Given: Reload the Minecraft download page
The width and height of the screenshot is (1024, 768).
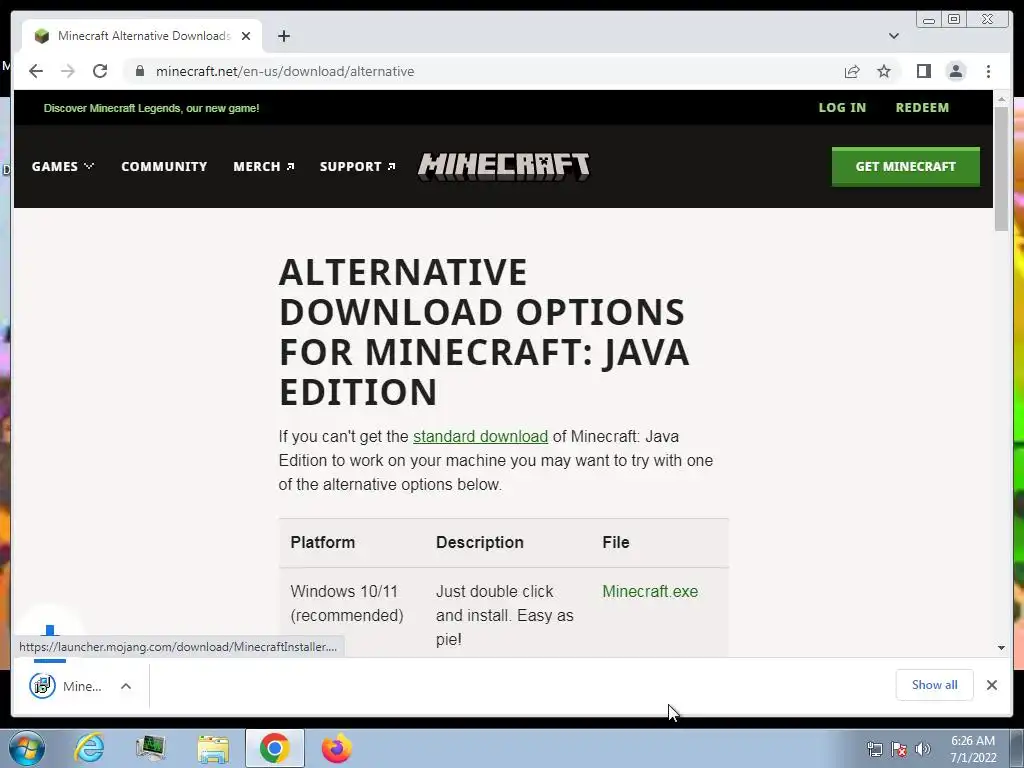Looking at the screenshot, I should (100, 71).
